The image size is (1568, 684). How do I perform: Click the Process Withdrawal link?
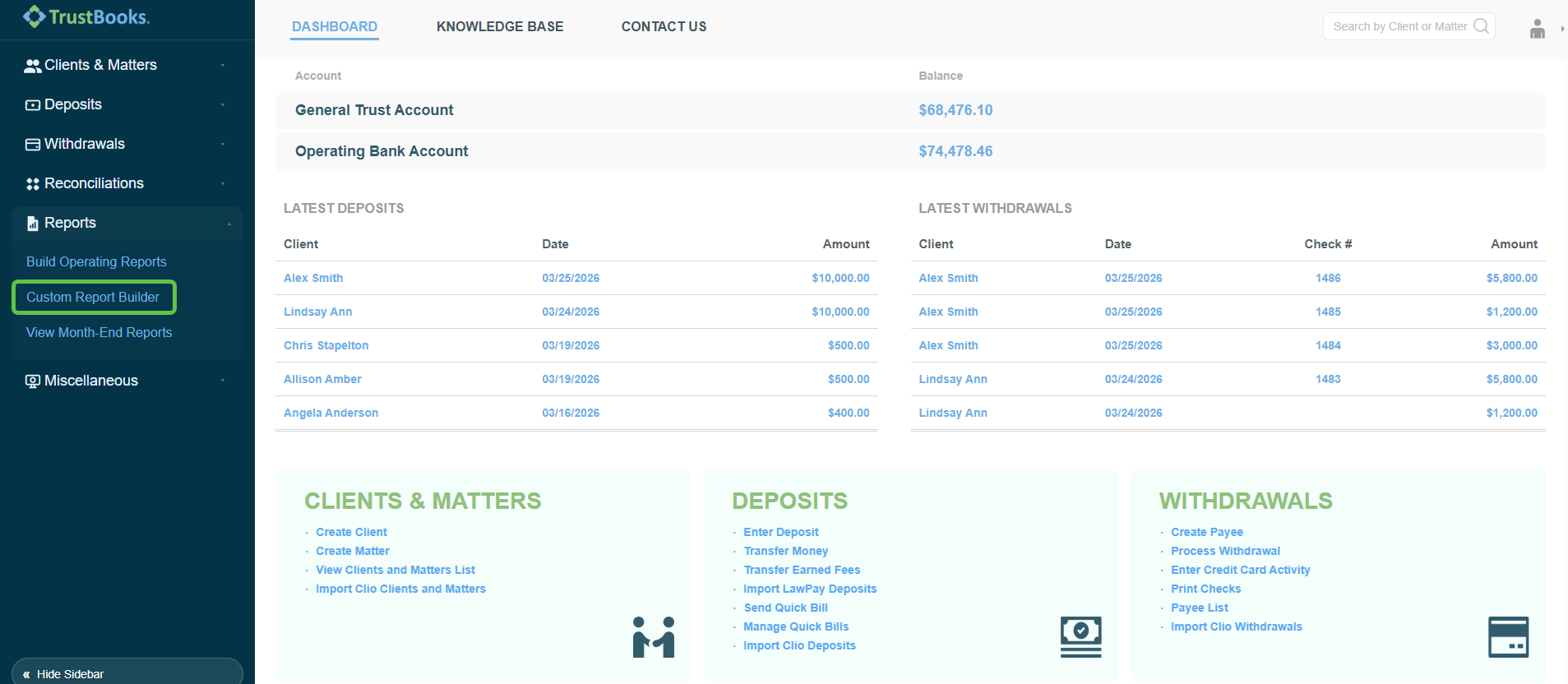click(1225, 551)
